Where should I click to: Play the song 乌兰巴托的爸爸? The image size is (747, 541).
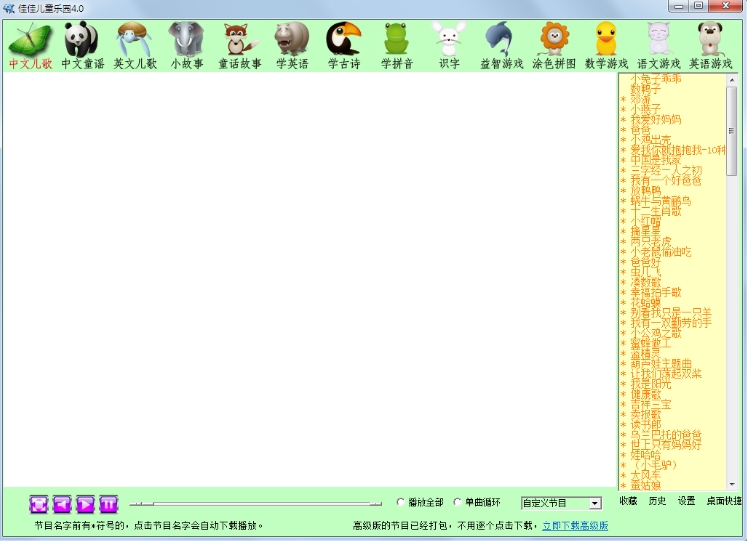[666, 435]
